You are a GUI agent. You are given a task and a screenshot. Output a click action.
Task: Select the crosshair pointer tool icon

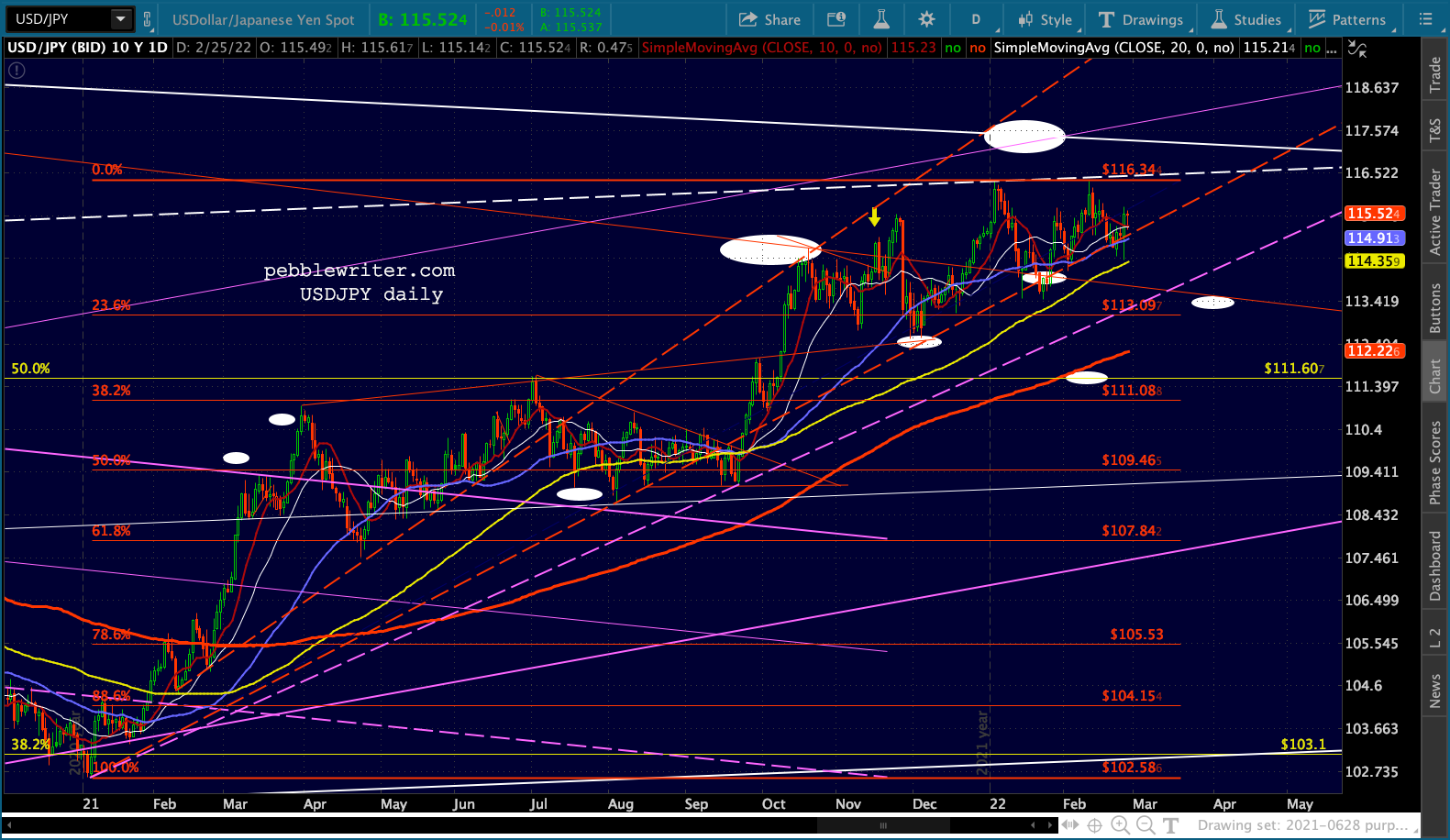coord(1095,825)
